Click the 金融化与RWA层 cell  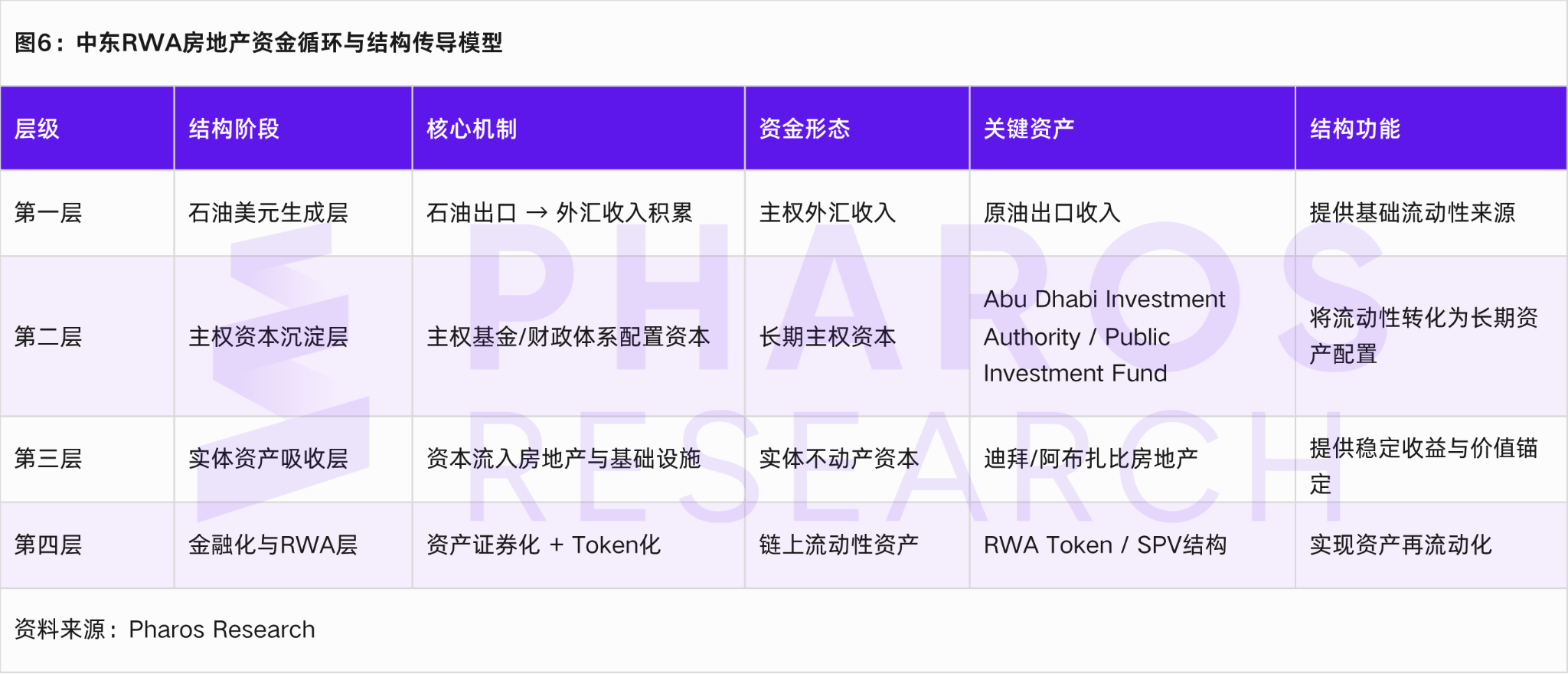[273, 545]
